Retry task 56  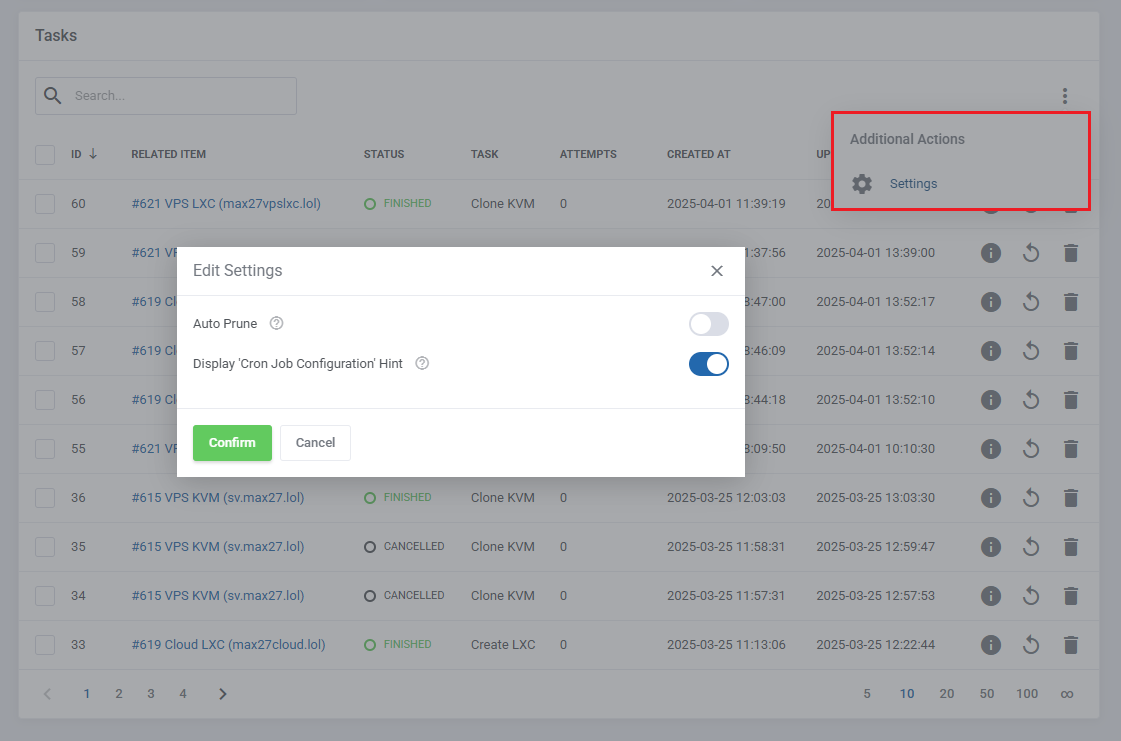tap(1030, 400)
